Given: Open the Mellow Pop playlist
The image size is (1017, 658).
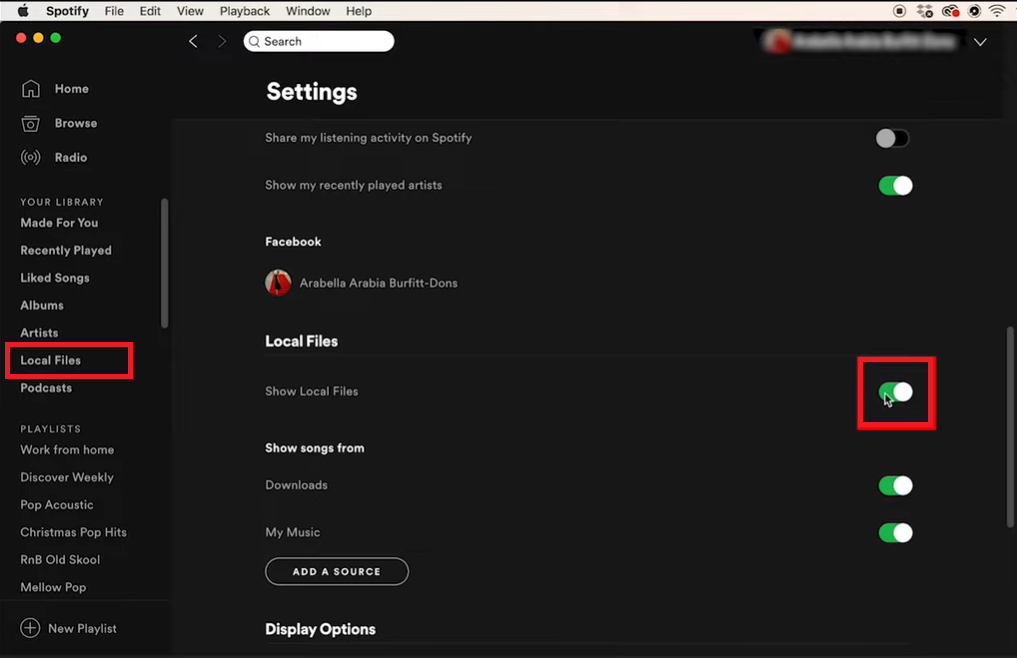Looking at the screenshot, I should 53,587.
